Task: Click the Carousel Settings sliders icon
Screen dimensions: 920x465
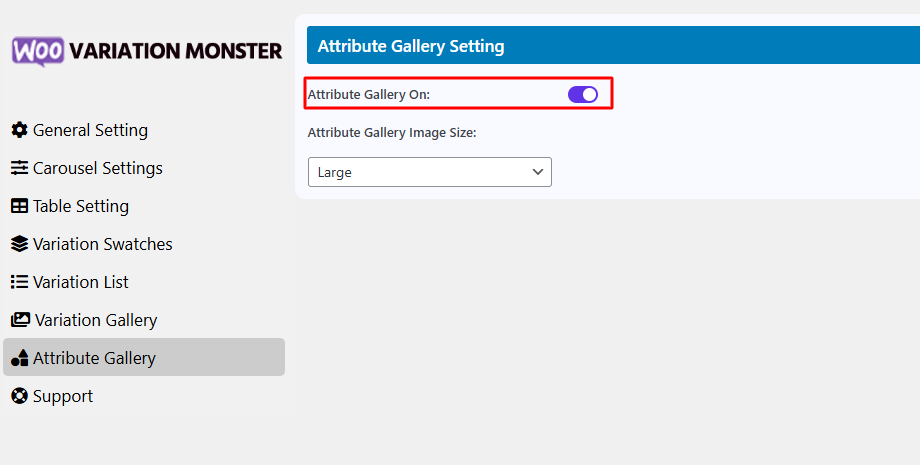Action: pos(19,168)
